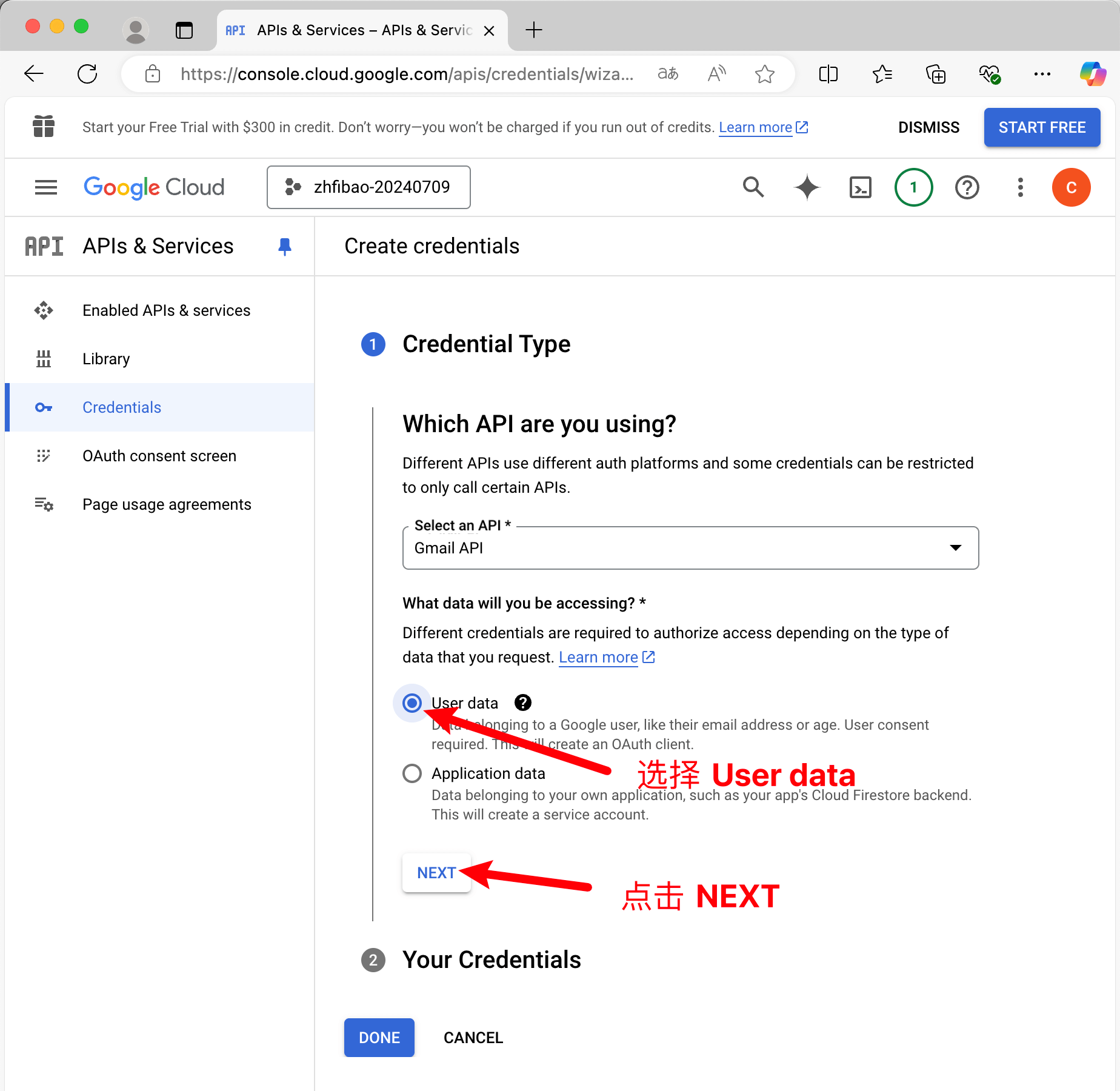Image resolution: width=1120 pixels, height=1091 pixels.
Task: Enable Read aloud icon in address bar
Action: click(716, 74)
